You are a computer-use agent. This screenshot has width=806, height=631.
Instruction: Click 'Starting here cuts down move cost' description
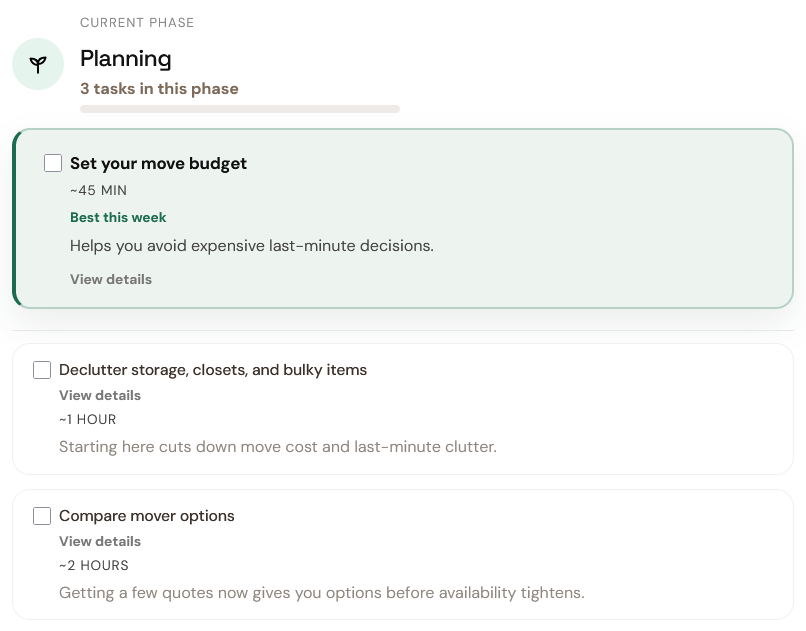278,447
